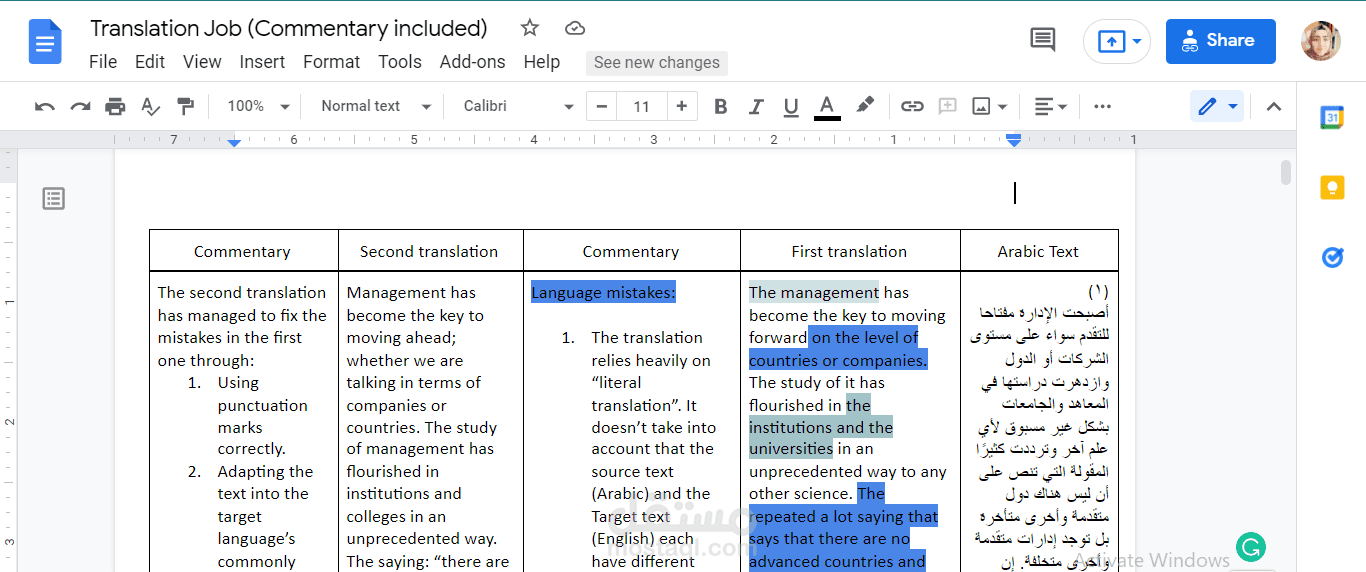Open the zoom level dropdown
Viewport: 1366px width, 572px height.
pos(258,106)
